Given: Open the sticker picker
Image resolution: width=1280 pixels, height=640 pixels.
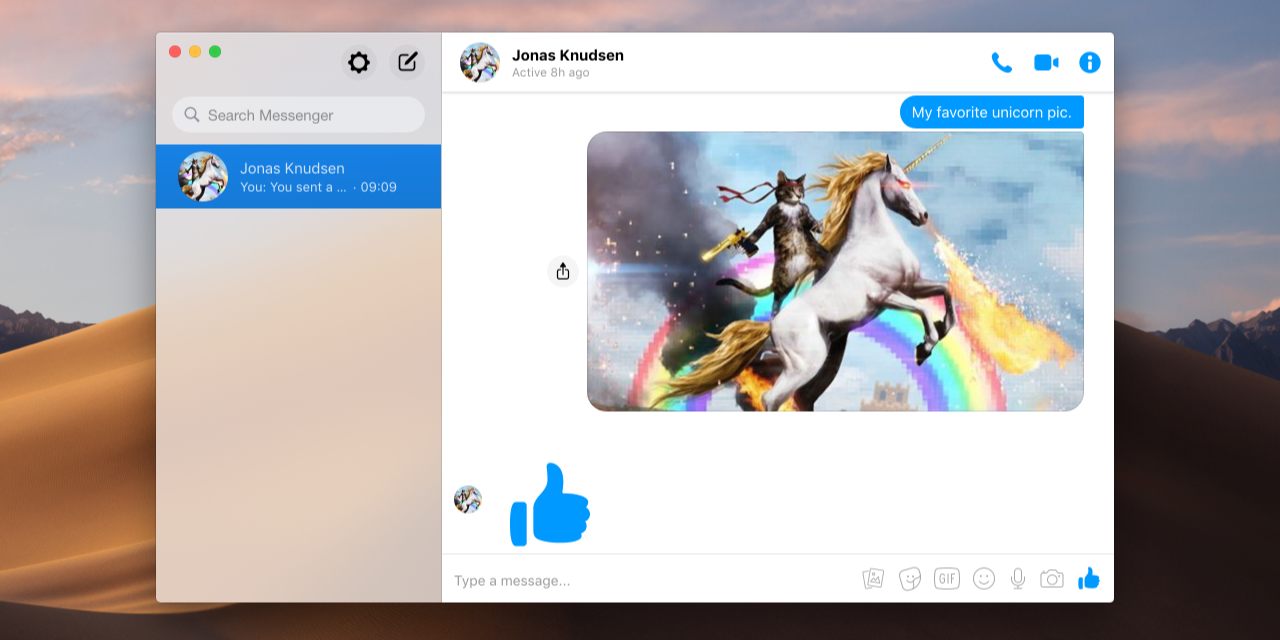Looking at the screenshot, I should (909, 579).
